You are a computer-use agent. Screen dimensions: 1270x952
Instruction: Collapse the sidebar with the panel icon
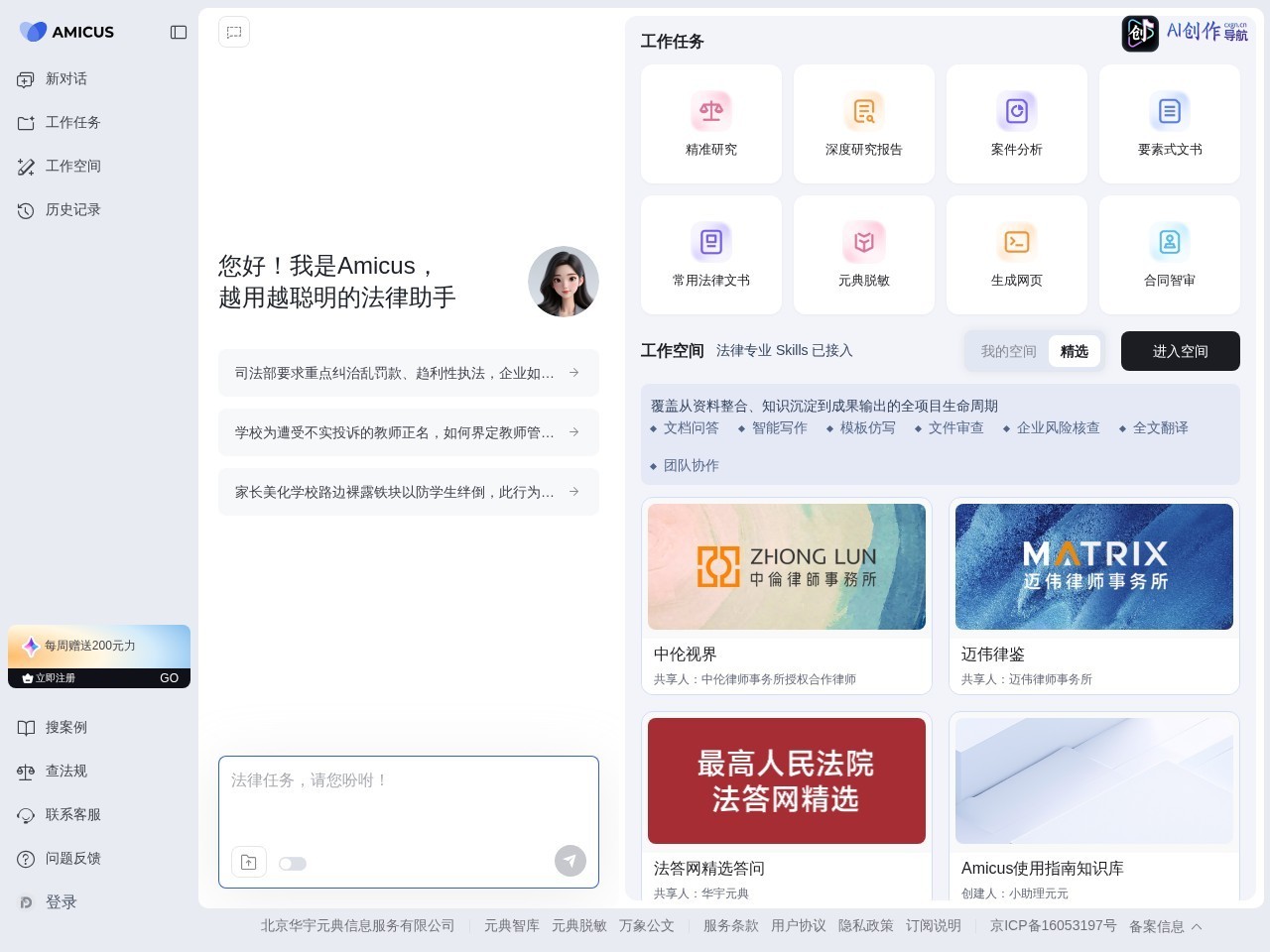coord(179,32)
